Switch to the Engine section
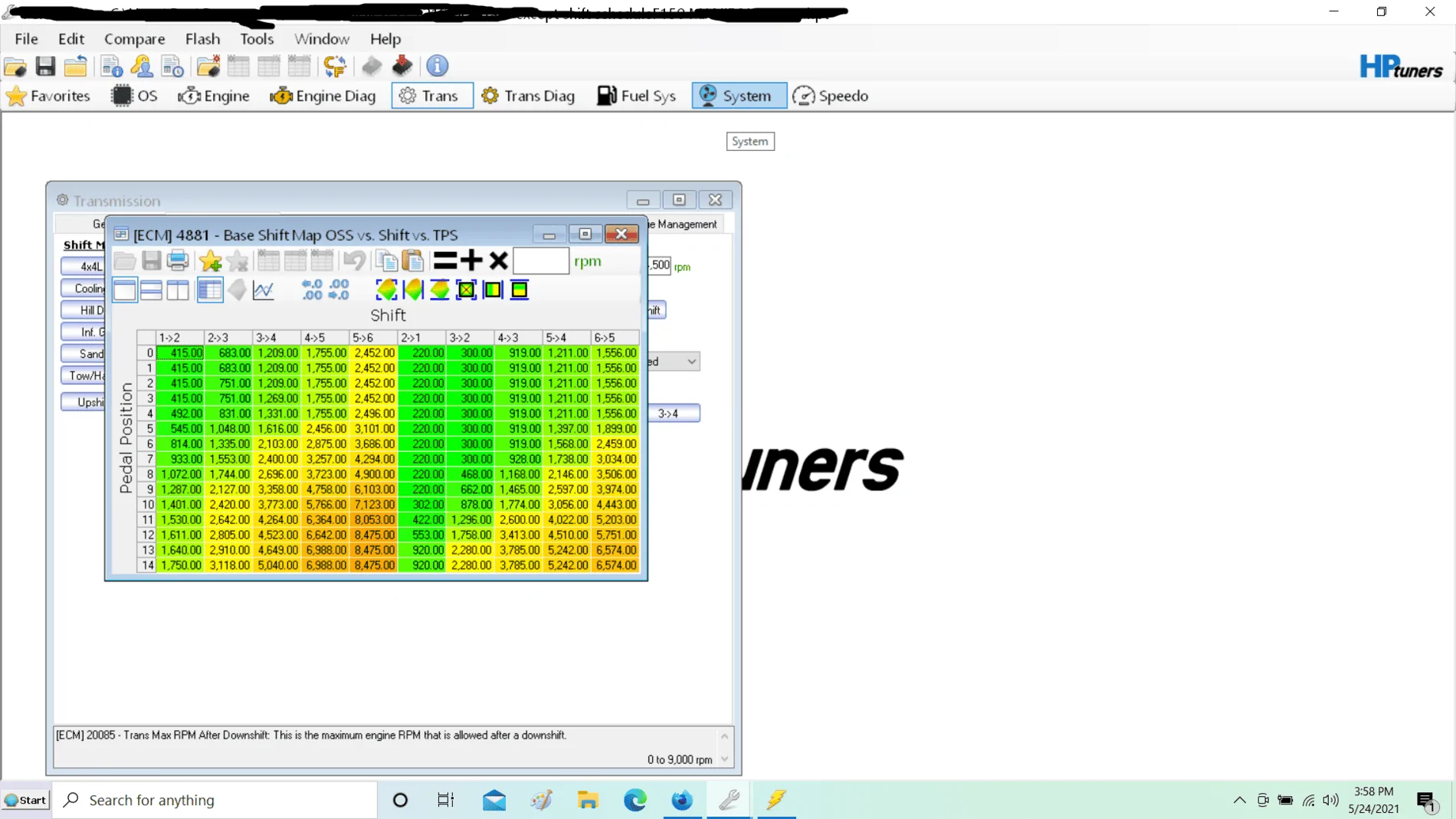Viewport: 1456px width, 819px height. pos(214,96)
